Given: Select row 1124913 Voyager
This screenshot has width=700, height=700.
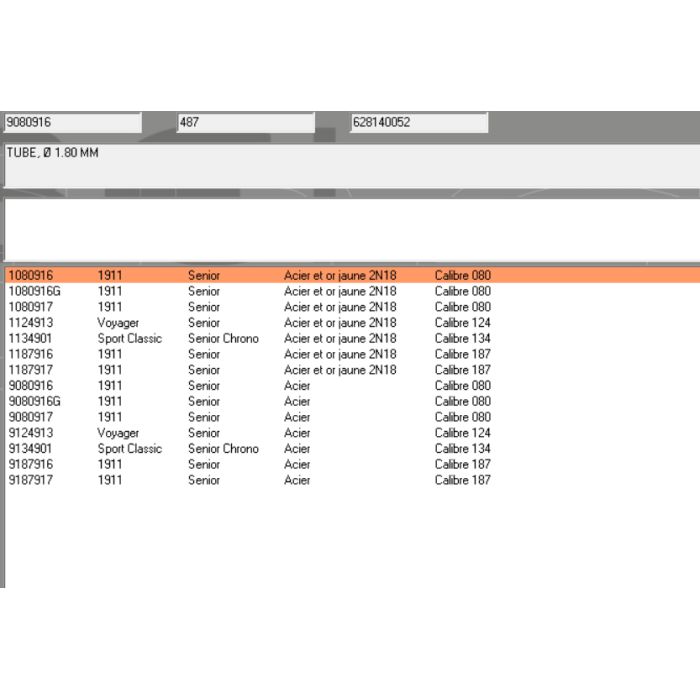Looking at the screenshot, I should coord(352,322).
